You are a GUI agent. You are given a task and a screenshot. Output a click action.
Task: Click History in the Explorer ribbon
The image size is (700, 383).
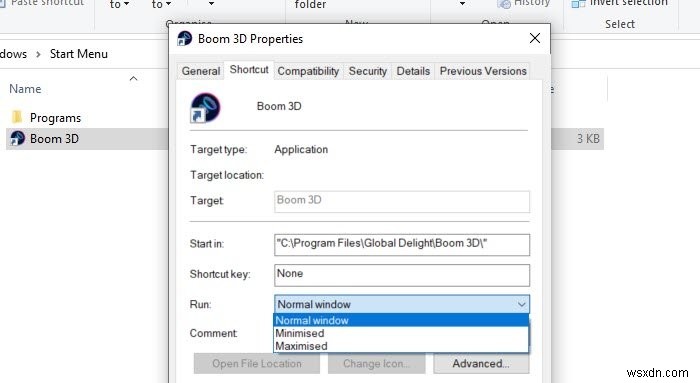pos(523,3)
